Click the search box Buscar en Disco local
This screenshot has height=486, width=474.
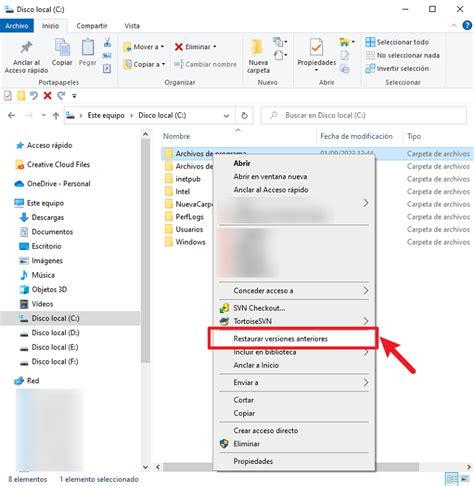pyautogui.click(x=364, y=115)
